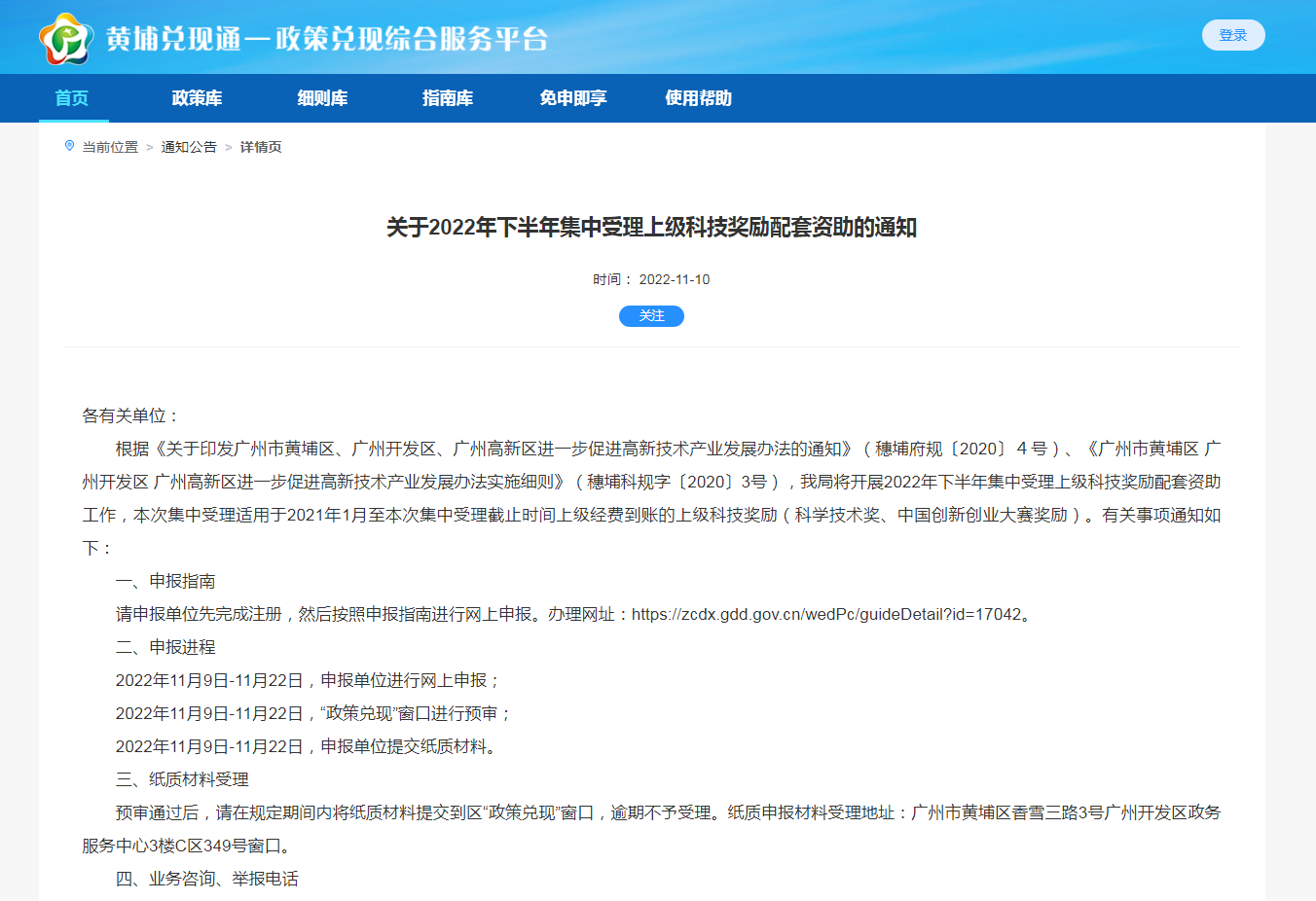
Task: Follow this notice with the 关注 button
Action: (651, 316)
